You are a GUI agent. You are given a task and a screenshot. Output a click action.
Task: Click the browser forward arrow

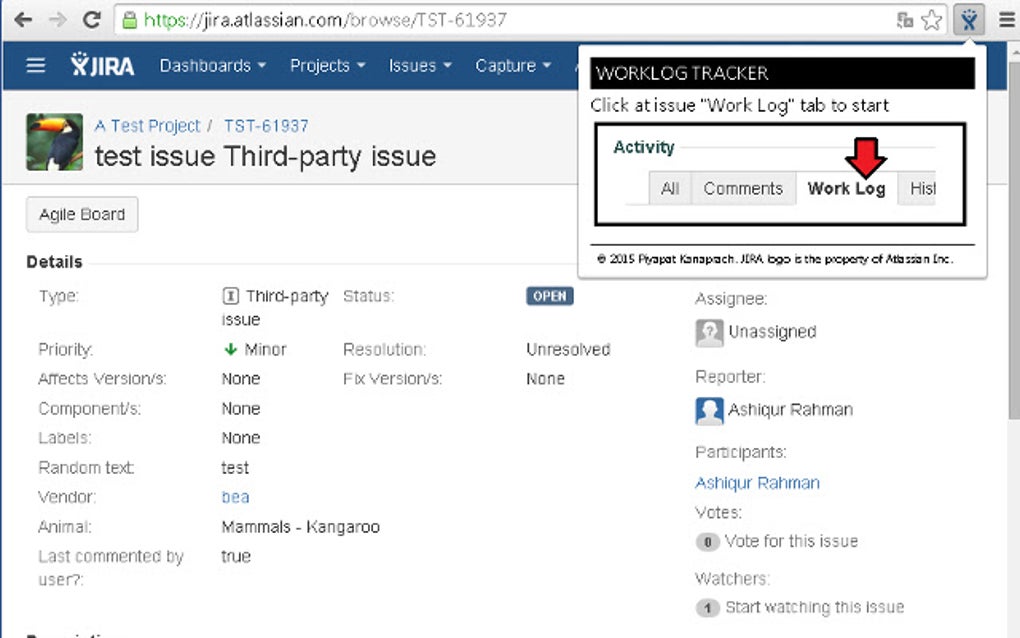click(57, 20)
